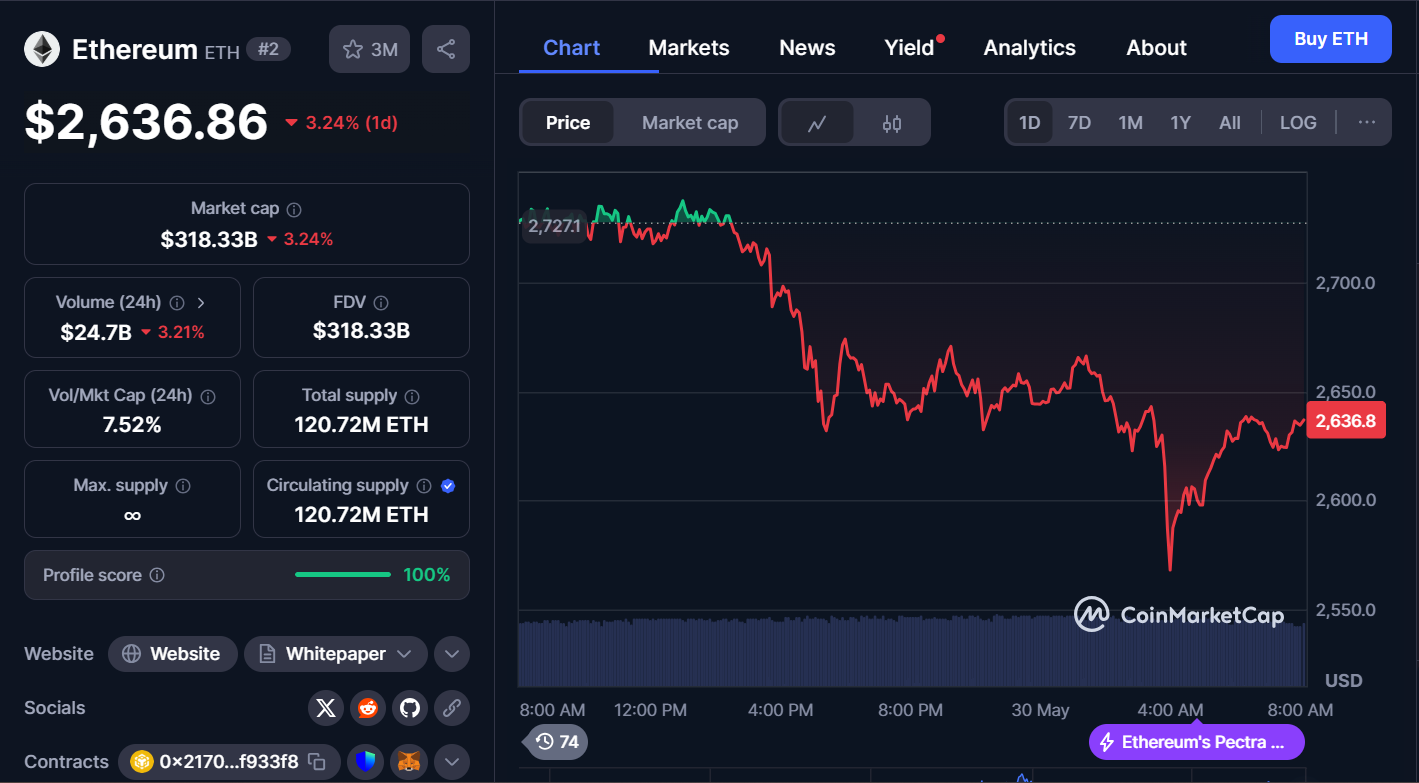Open the Website link button
Image resolution: width=1419 pixels, height=783 pixels.
tap(173, 654)
